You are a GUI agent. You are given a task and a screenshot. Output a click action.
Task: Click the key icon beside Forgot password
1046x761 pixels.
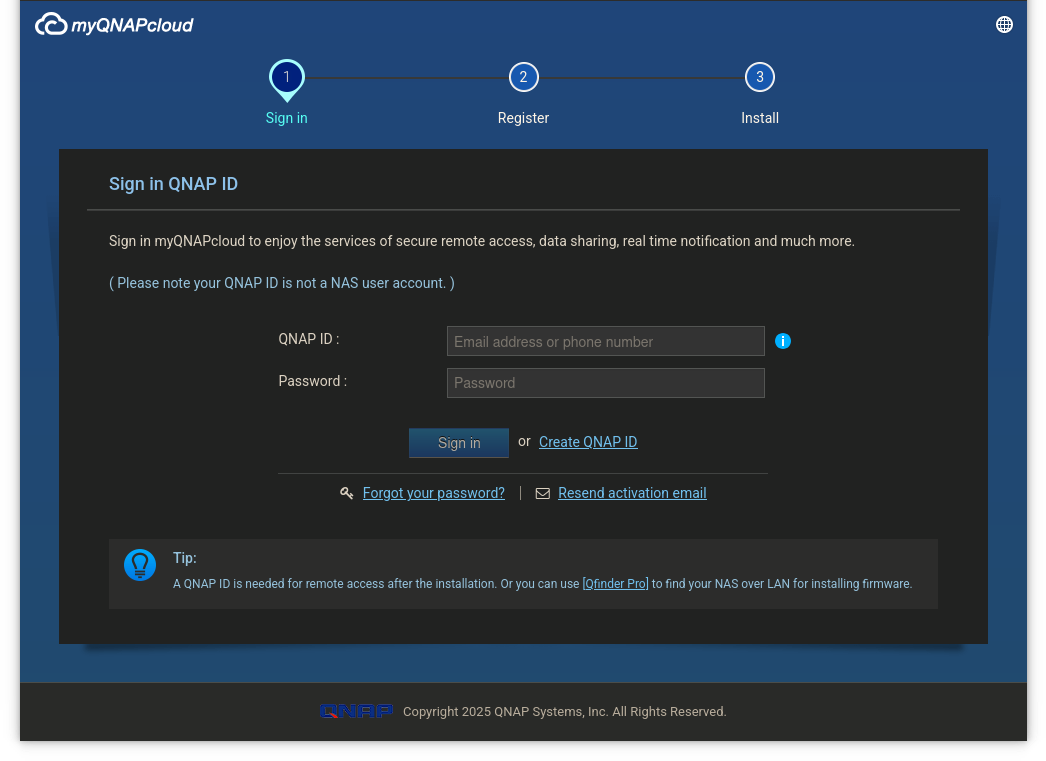[346, 493]
